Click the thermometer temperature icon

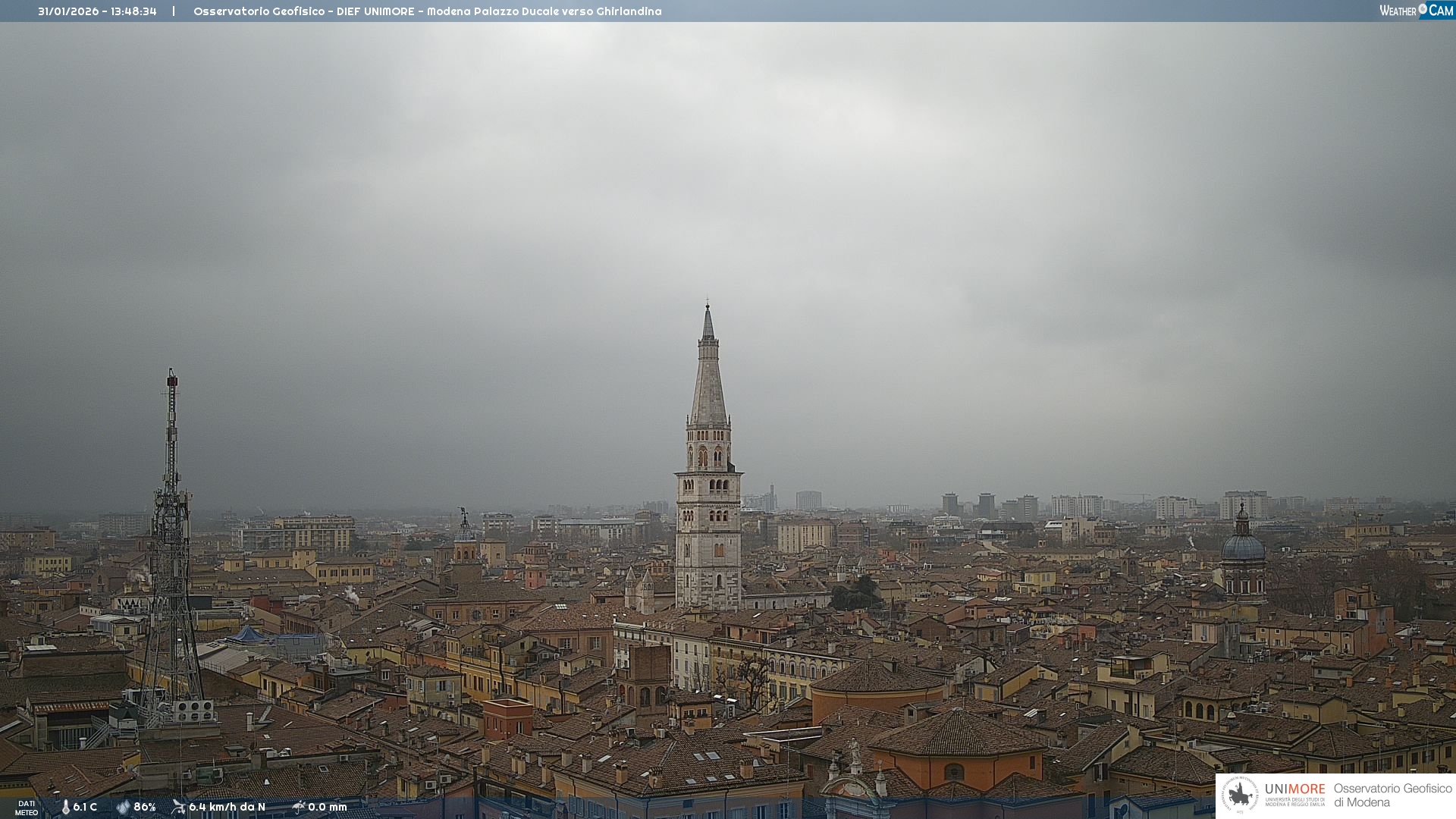[x=65, y=807]
